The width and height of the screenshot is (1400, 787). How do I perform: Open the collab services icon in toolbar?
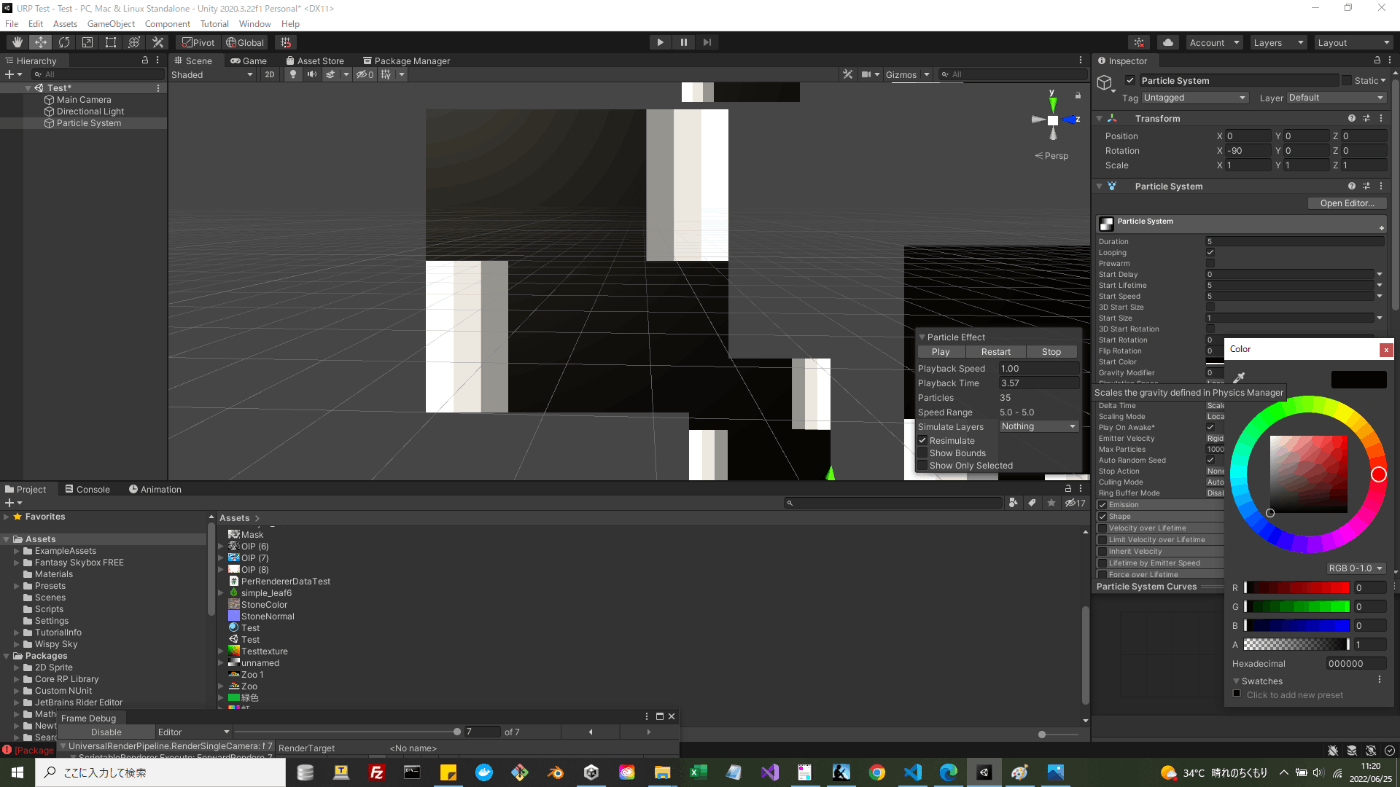pos(1139,42)
